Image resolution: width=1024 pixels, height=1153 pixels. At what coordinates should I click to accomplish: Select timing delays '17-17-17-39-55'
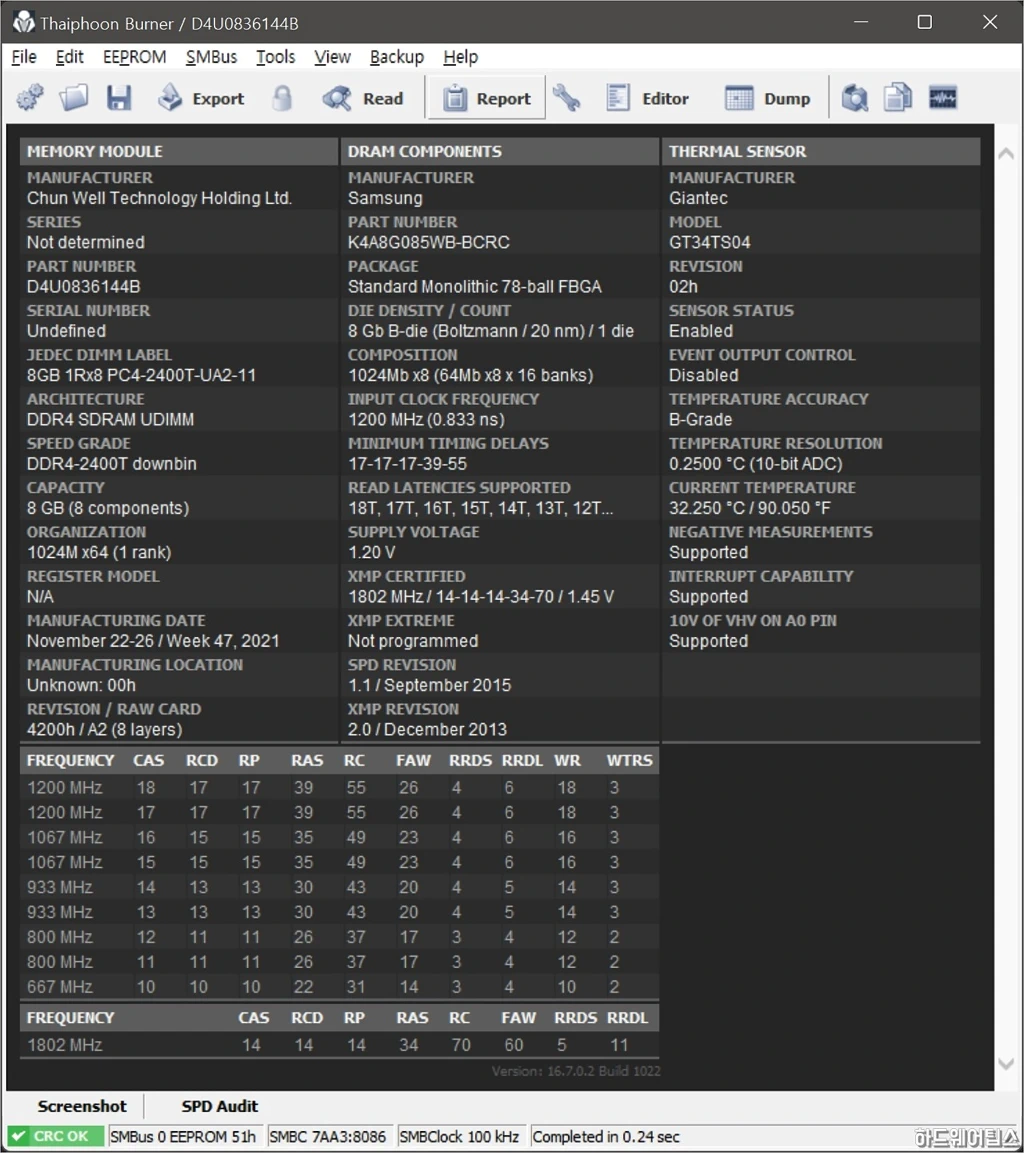407,463
